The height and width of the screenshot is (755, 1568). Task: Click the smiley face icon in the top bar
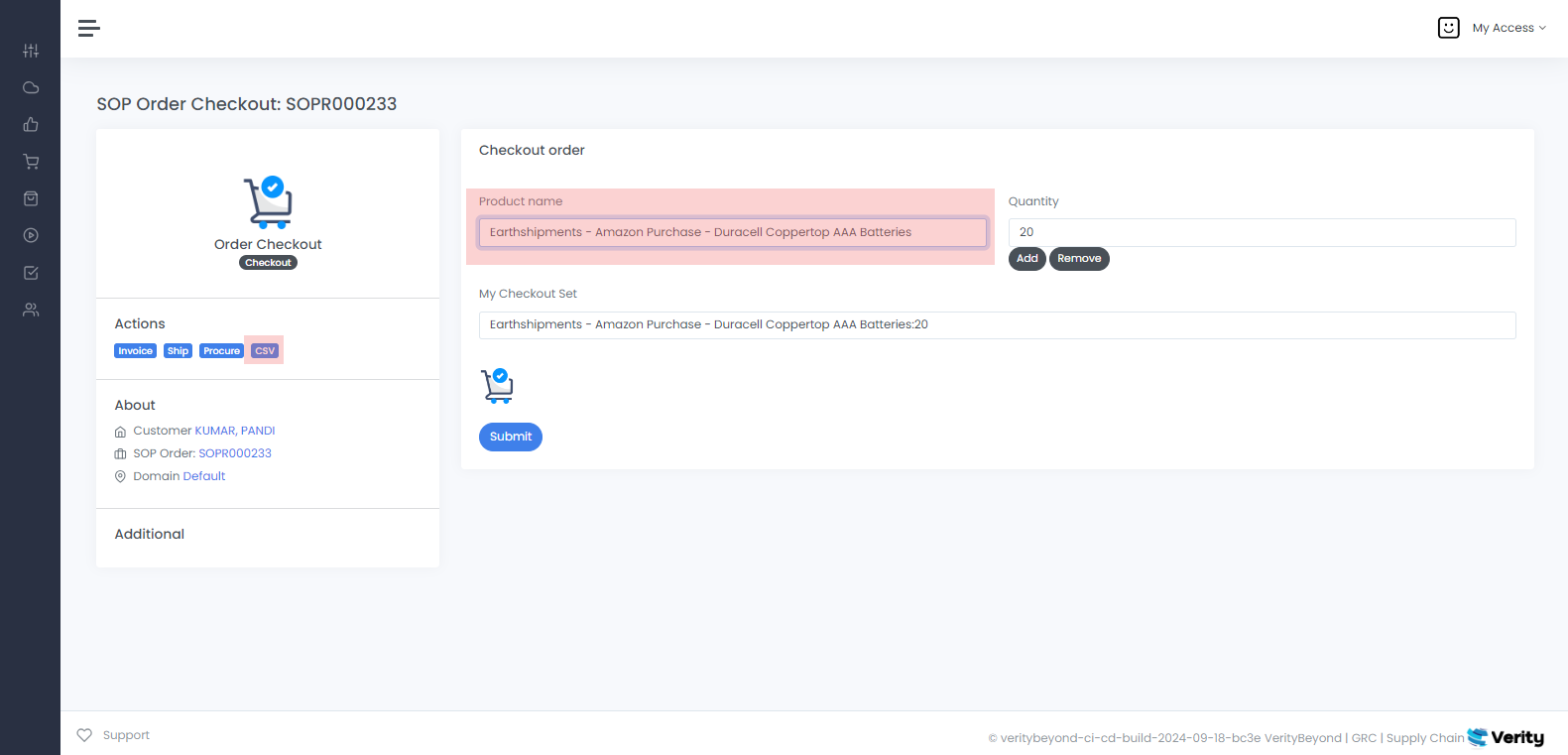(1448, 27)
